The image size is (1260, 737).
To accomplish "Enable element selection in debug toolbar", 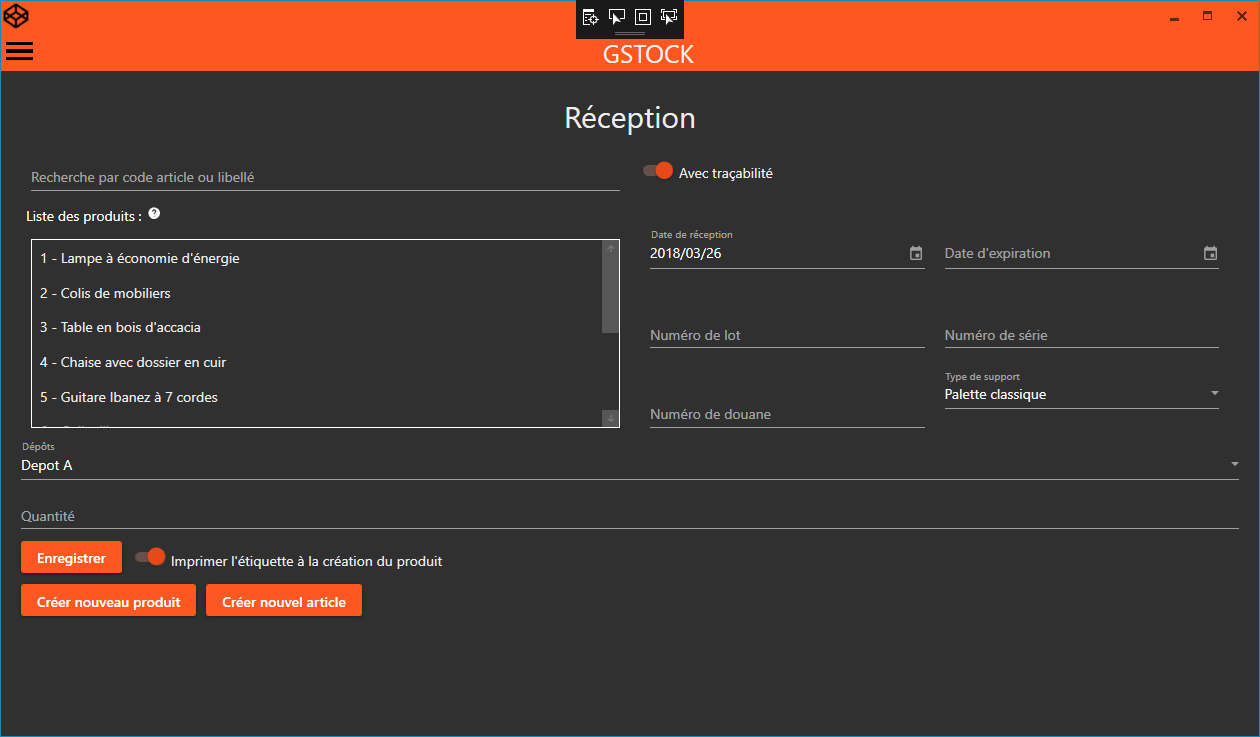I will [x=617, y=16].
